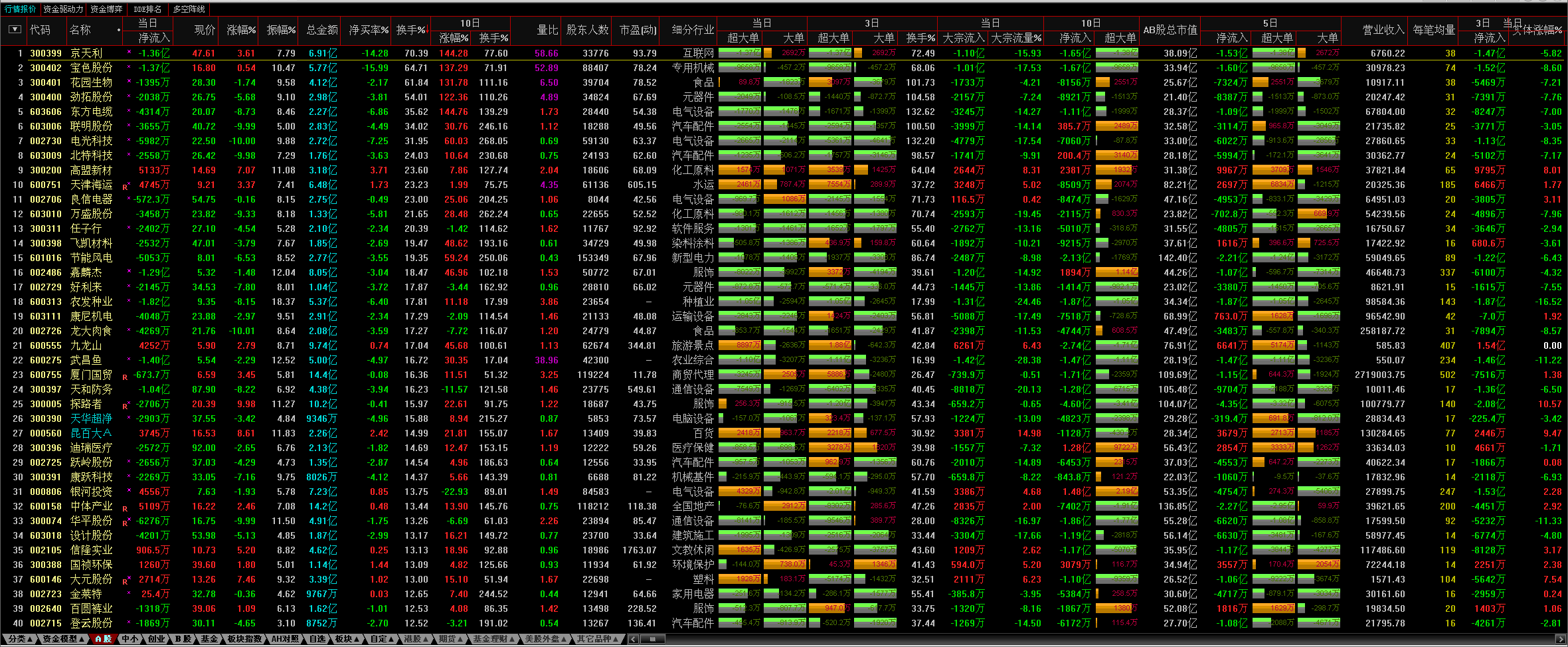Select the 信隆实业 stock name

click(92, 550)
